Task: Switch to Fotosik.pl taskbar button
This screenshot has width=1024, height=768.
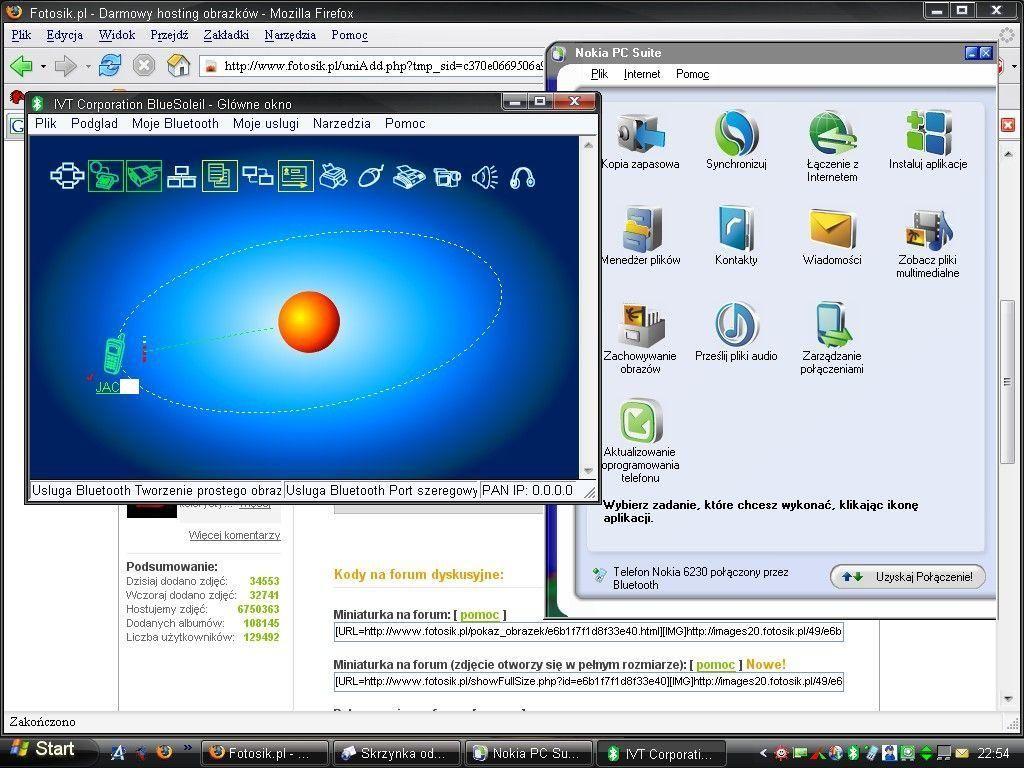Action: (x=264, y=753)
